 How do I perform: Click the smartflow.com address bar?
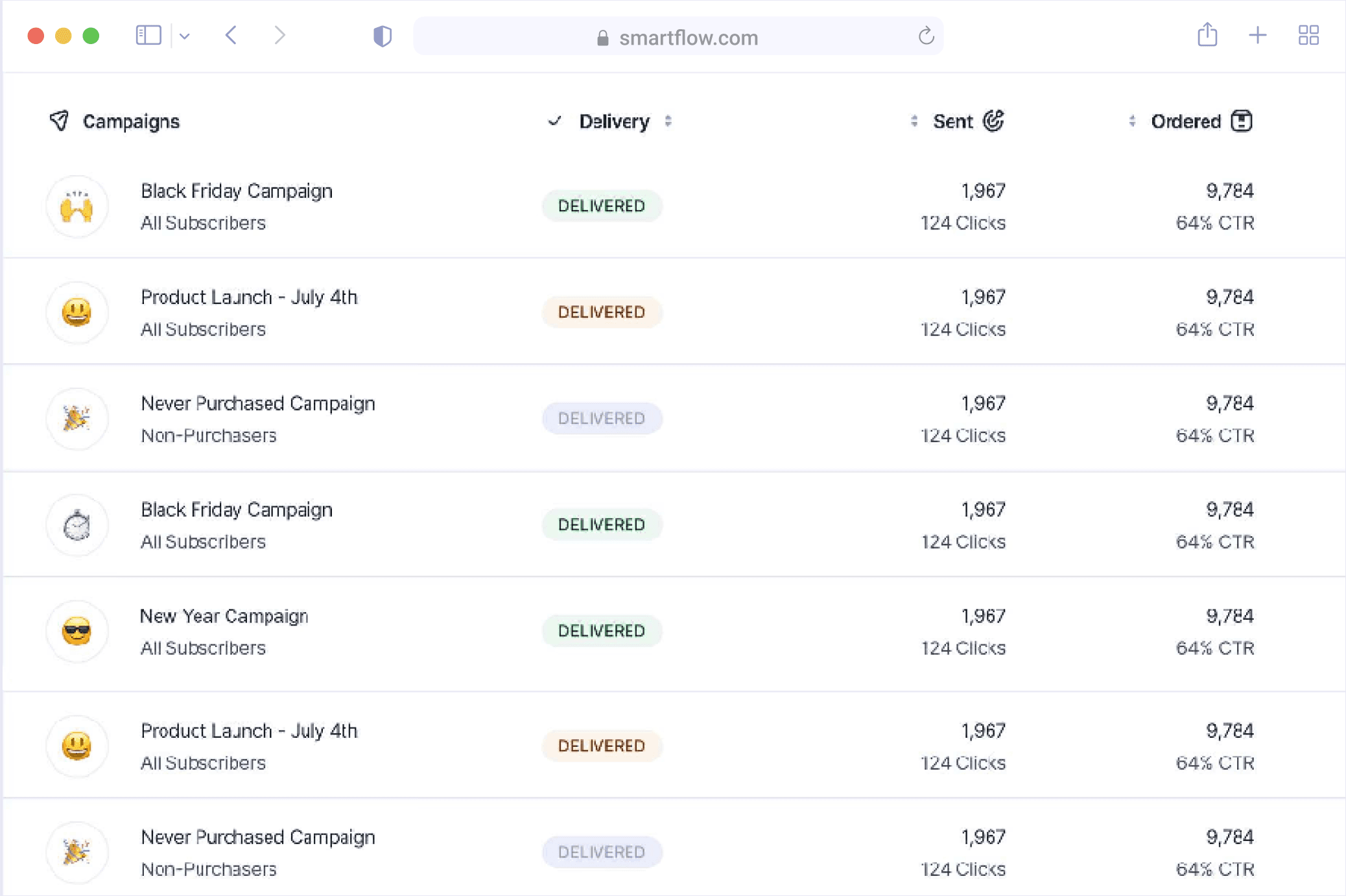(x=678, y=37)
